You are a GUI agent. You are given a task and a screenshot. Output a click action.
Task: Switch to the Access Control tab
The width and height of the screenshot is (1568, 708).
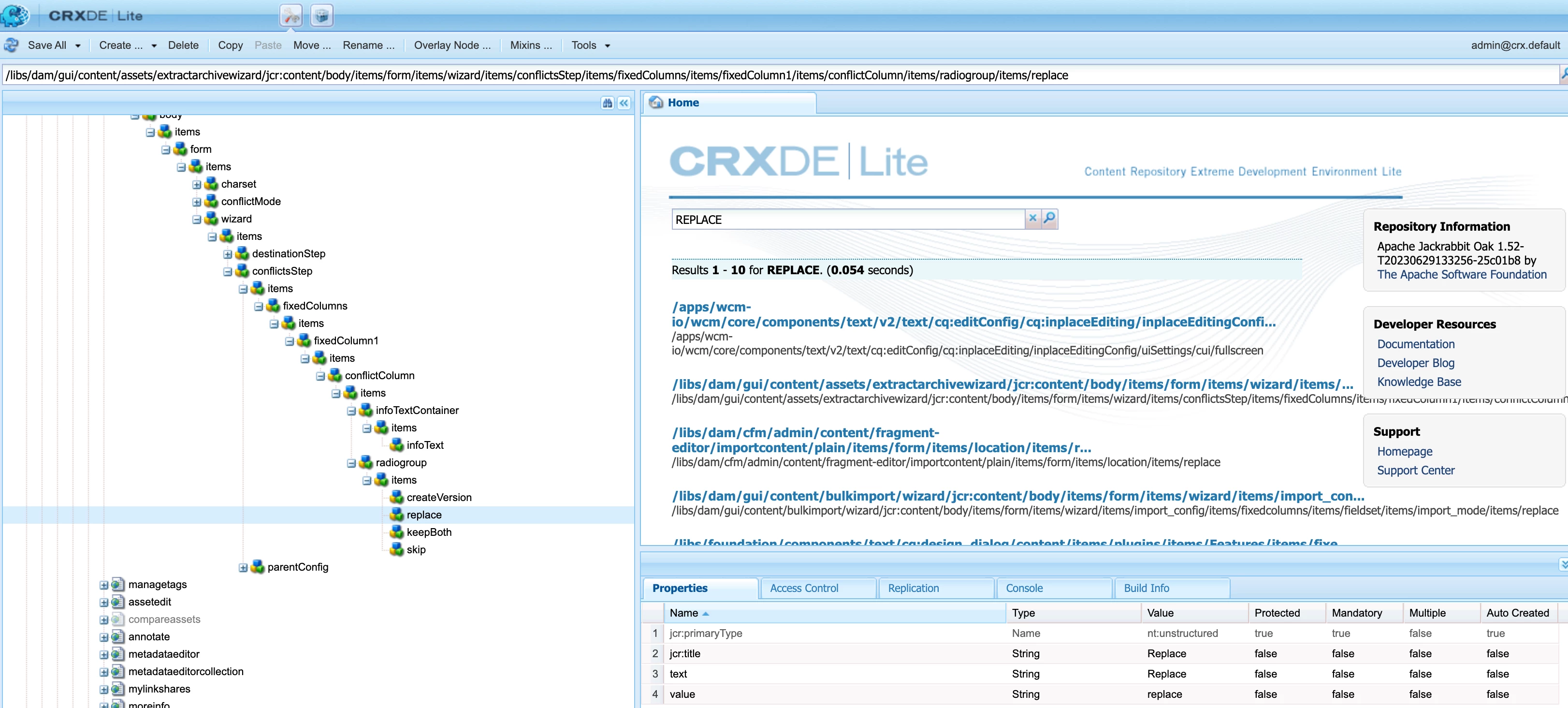(x=803, y=588)
